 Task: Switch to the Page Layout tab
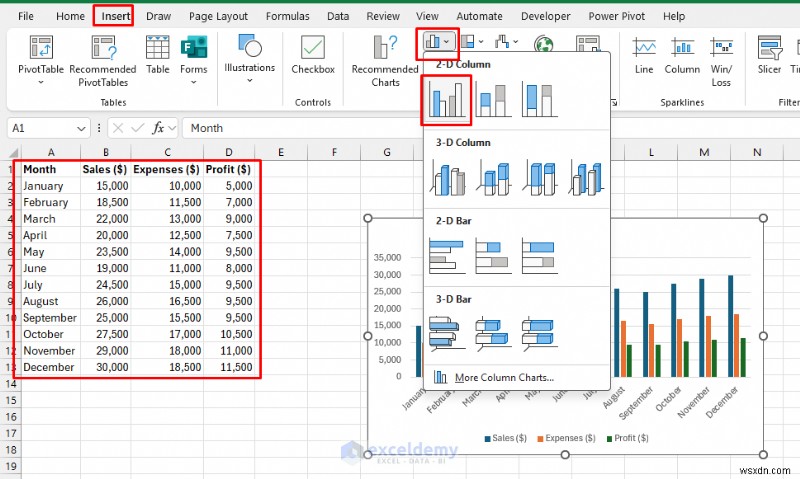point(218,16)
